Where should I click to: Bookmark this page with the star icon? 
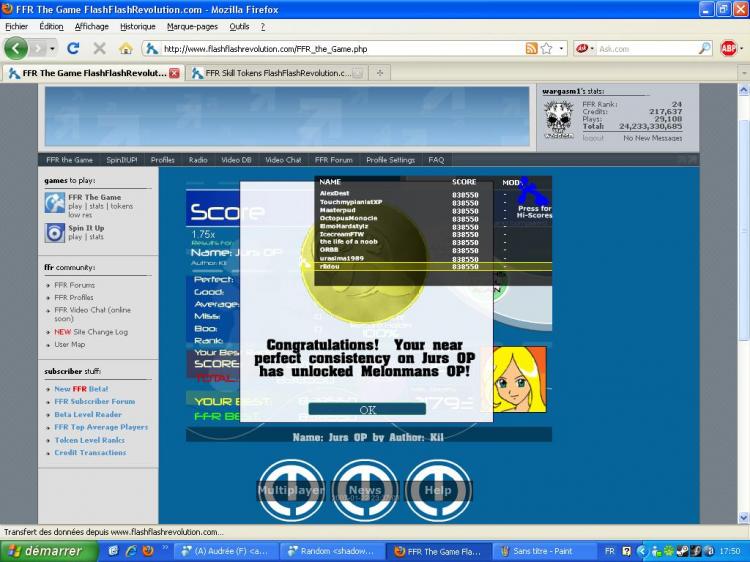point(547,48)
